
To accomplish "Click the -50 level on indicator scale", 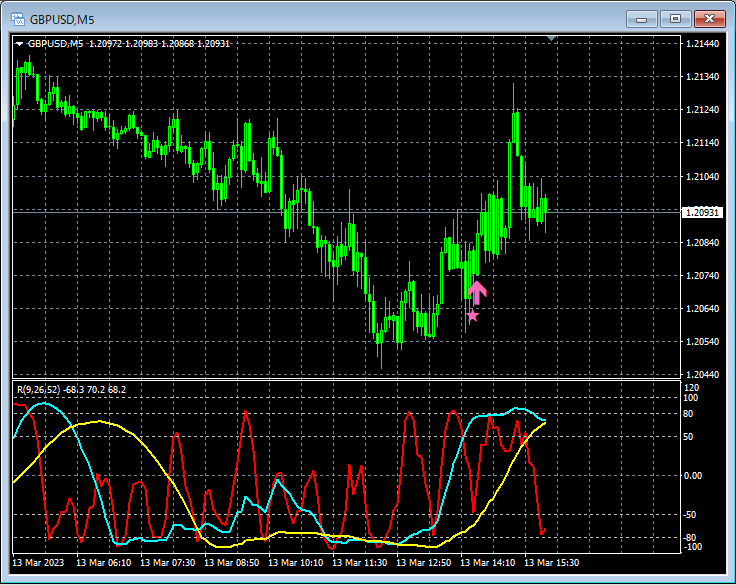I will tap(690, 515).
